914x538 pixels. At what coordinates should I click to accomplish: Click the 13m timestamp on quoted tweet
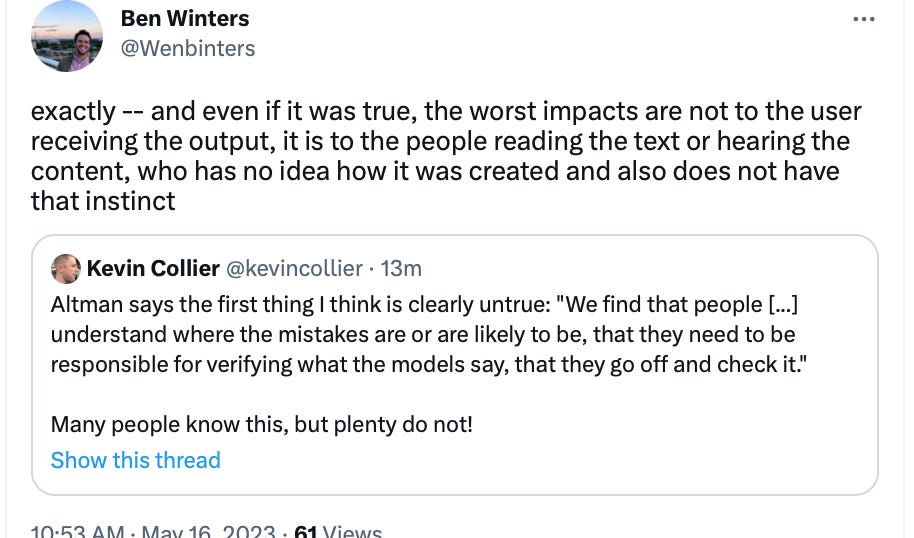click(402, 268)
